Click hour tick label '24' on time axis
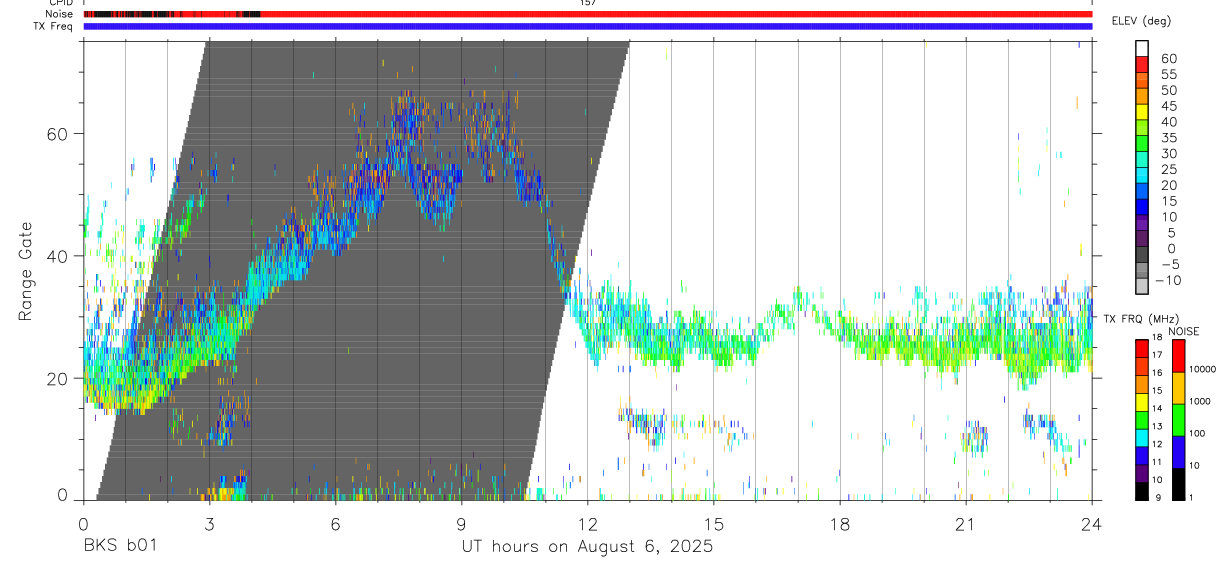This screenshot has width=1228, height=567. click(x=1092, y=524)
